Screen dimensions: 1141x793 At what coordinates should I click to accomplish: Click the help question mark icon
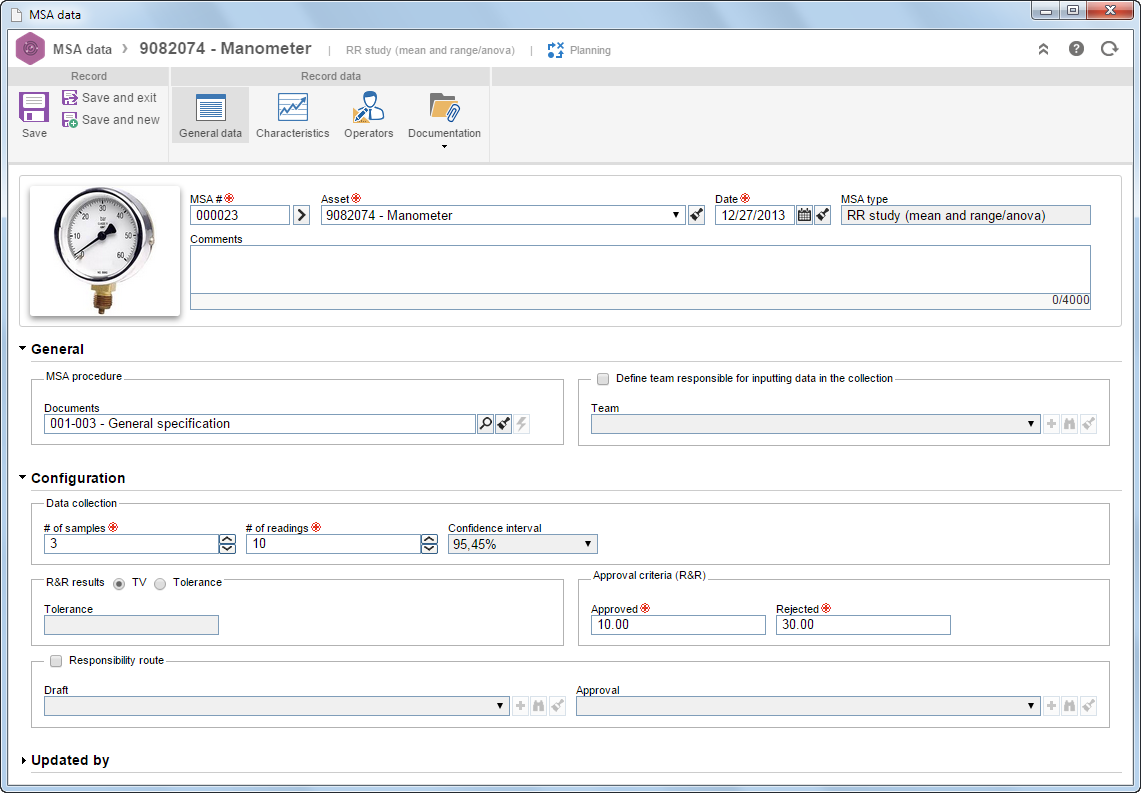point(1076,49)
